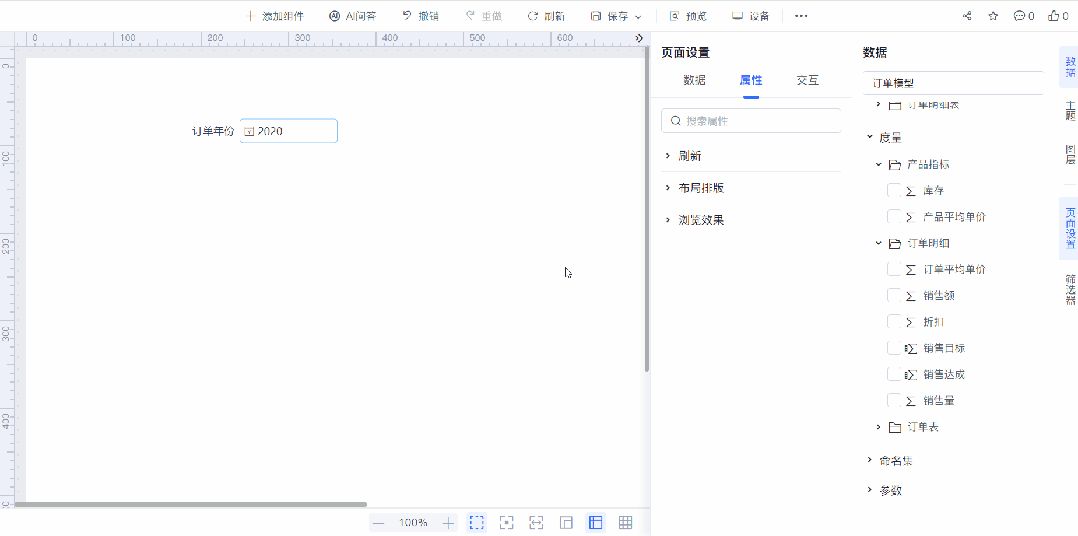This screenshot has width=1078, height=536.
Task: Check the 折扣 checkbox
Action: 894,322
